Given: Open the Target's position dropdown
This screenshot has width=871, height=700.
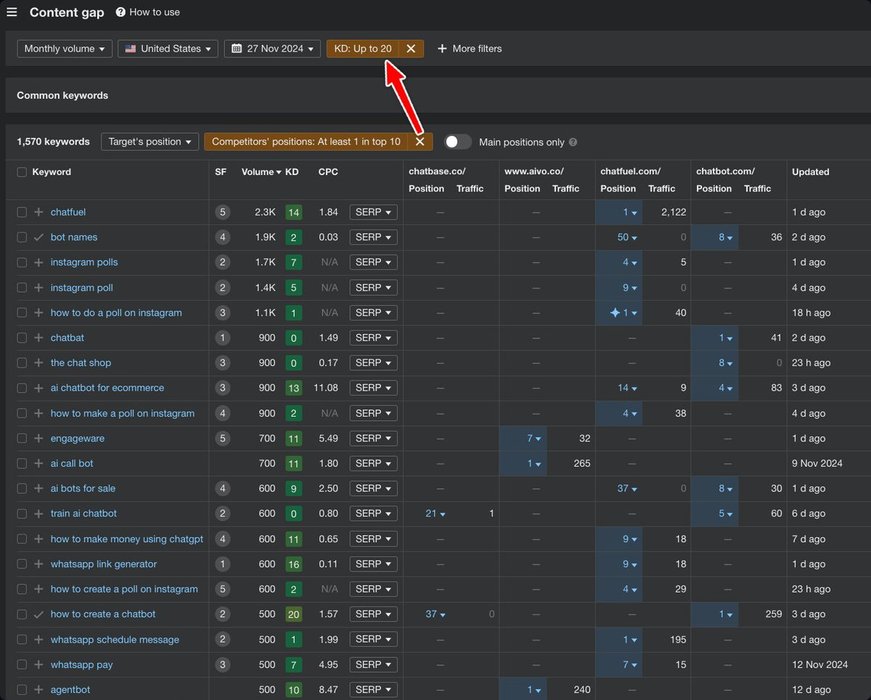Looking at the screenshot, I should [149, 142].
